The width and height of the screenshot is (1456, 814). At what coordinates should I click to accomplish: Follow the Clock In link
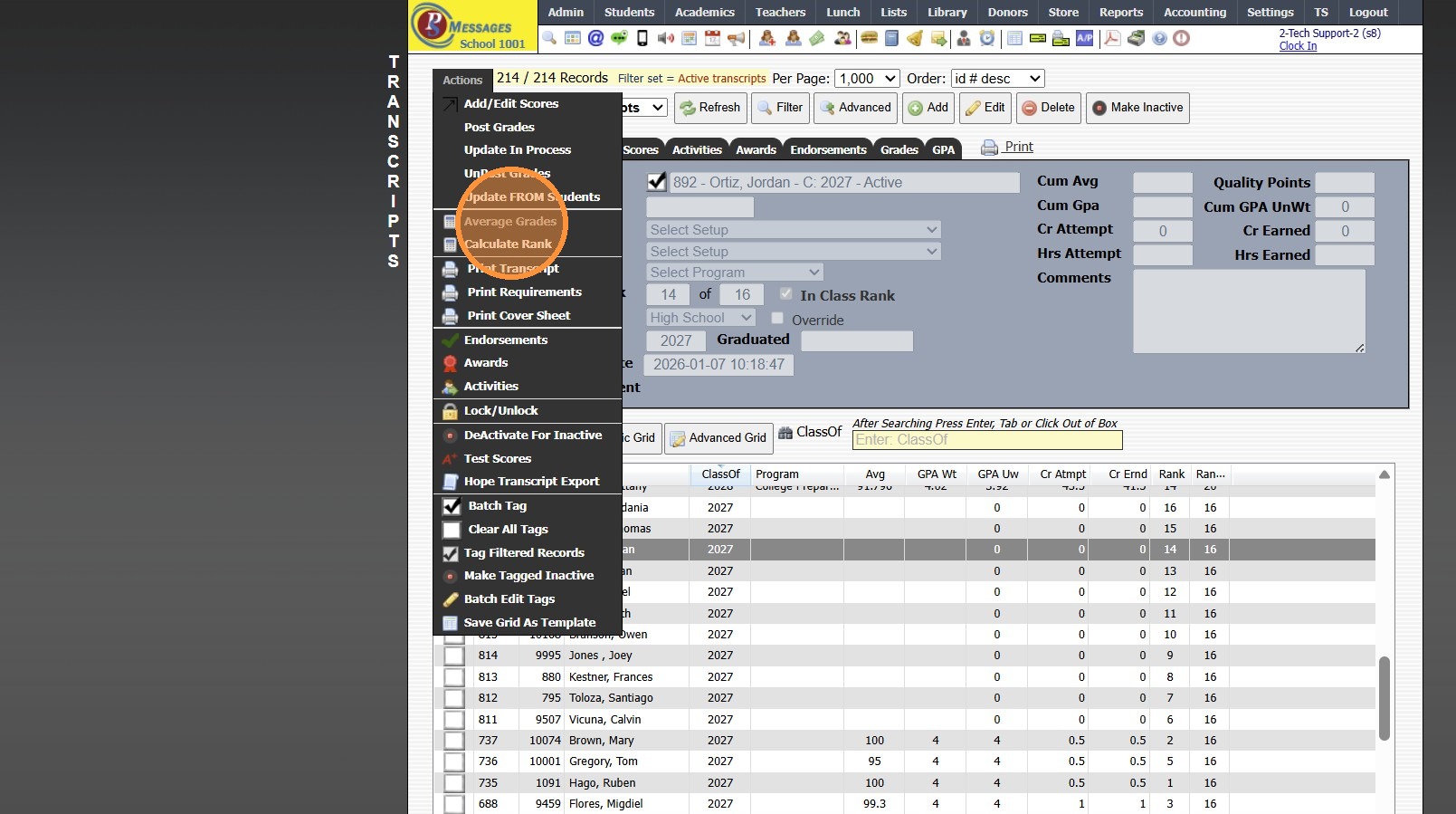(1298, 46)
